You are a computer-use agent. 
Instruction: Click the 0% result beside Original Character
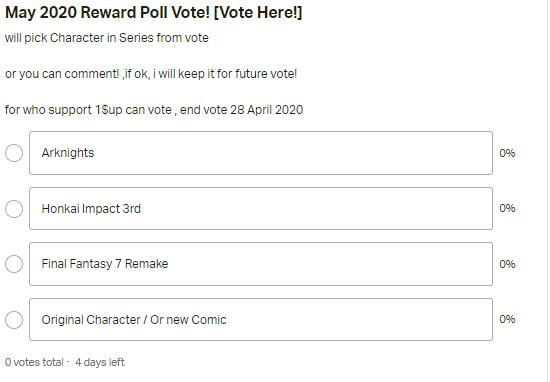tap(507, 319)
